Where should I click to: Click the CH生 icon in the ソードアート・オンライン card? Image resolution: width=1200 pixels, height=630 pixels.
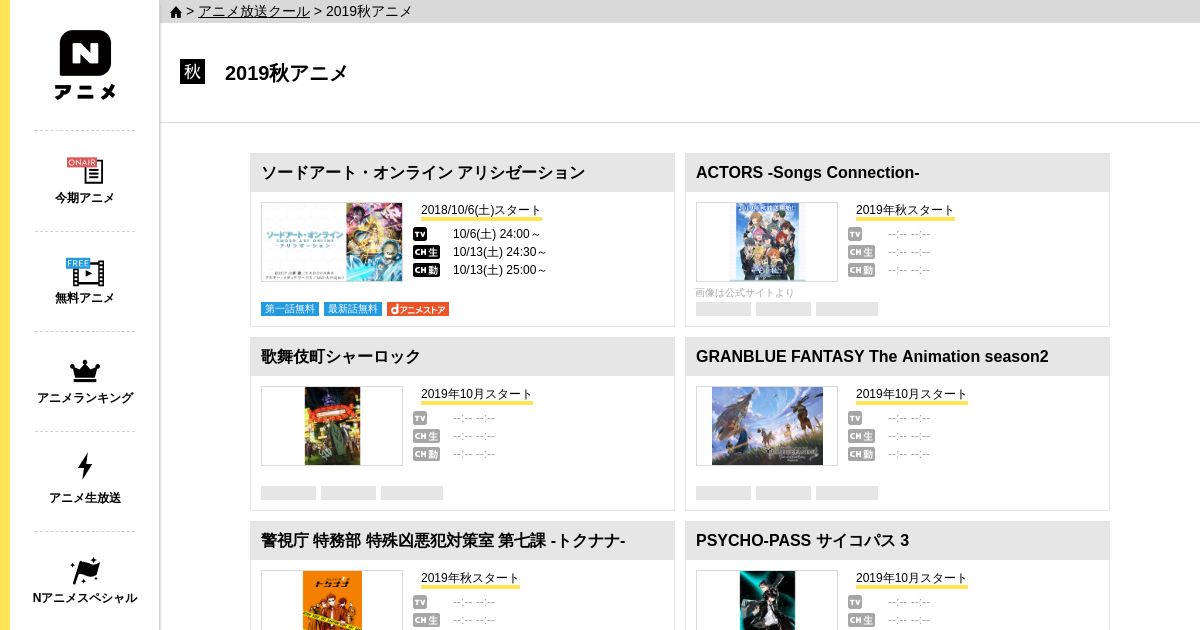point(426,252)
